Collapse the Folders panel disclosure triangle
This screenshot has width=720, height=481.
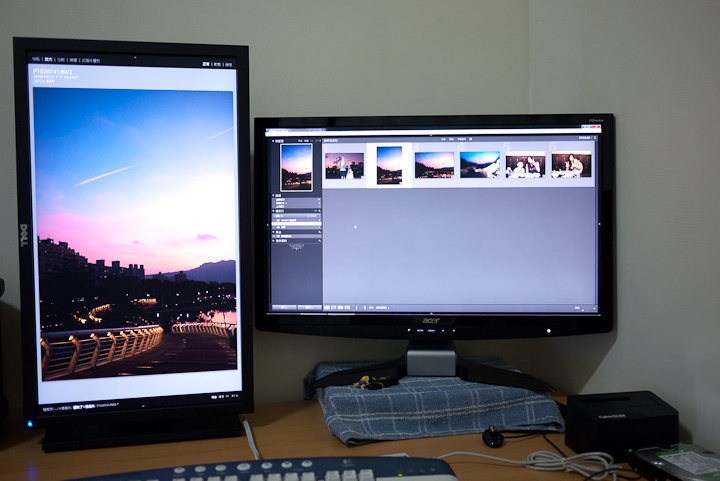pos(273,211)
